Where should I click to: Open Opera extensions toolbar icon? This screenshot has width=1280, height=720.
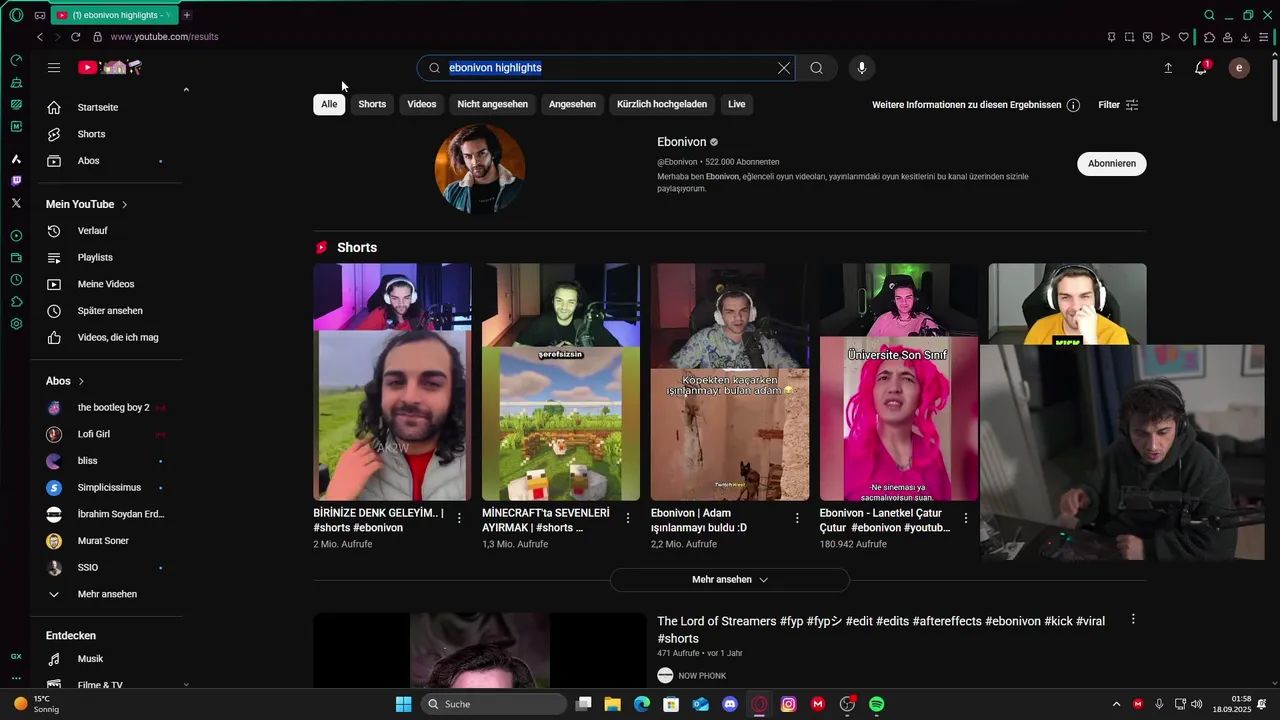(1209, 37)
